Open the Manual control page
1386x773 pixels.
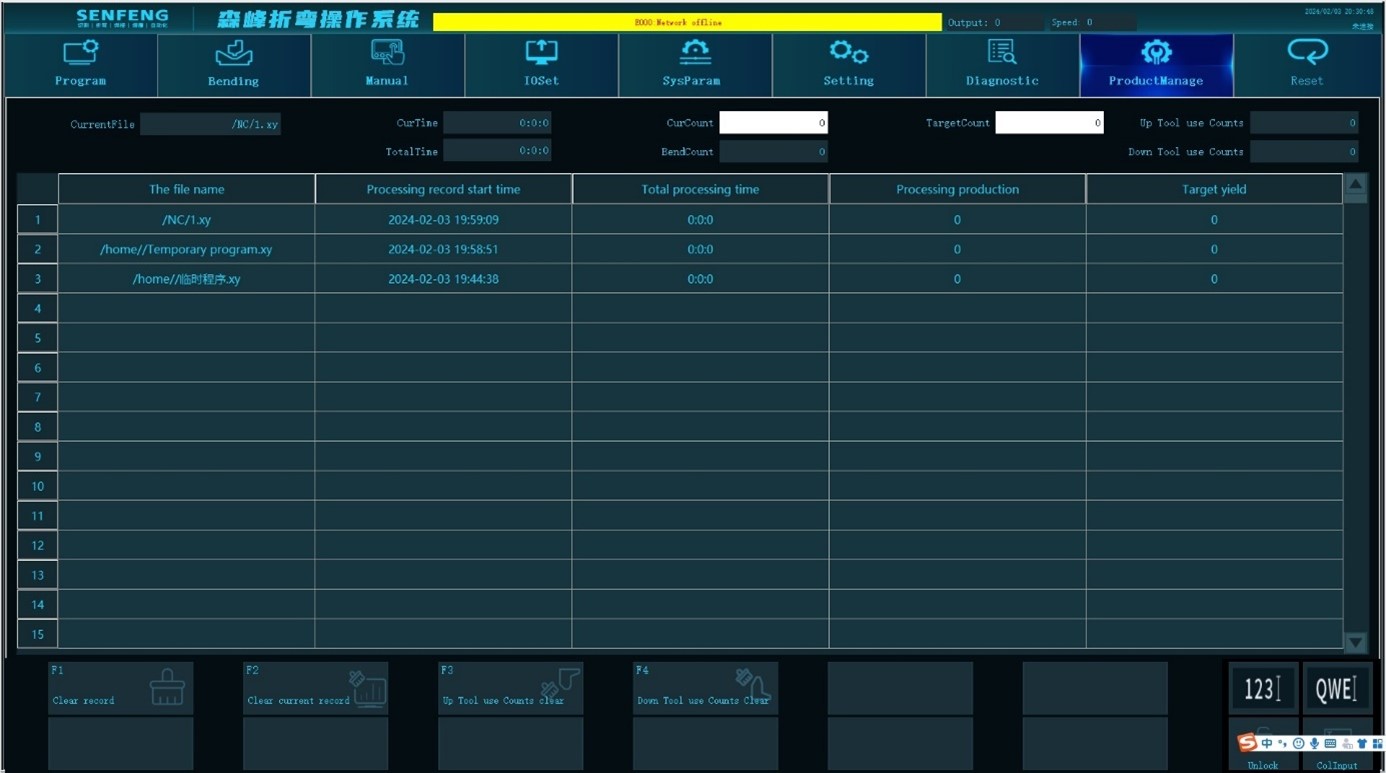point(387,64)
